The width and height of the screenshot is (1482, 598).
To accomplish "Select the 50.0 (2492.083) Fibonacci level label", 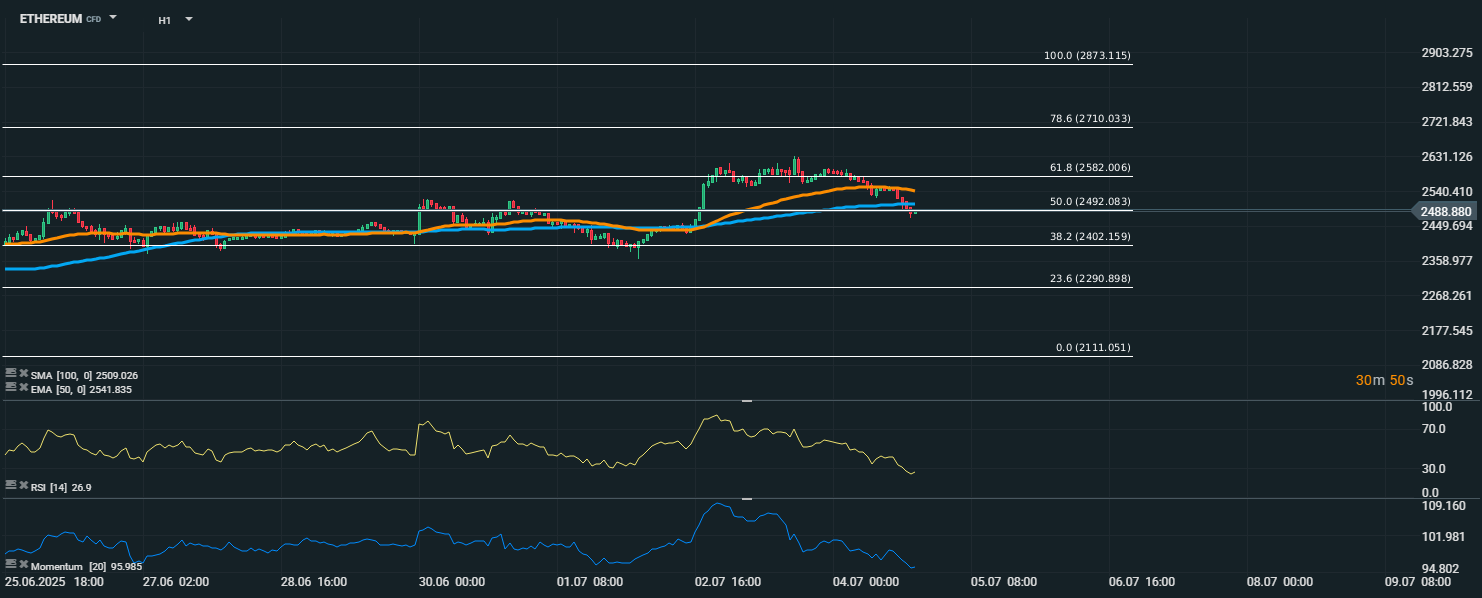I will [1090, 201].
